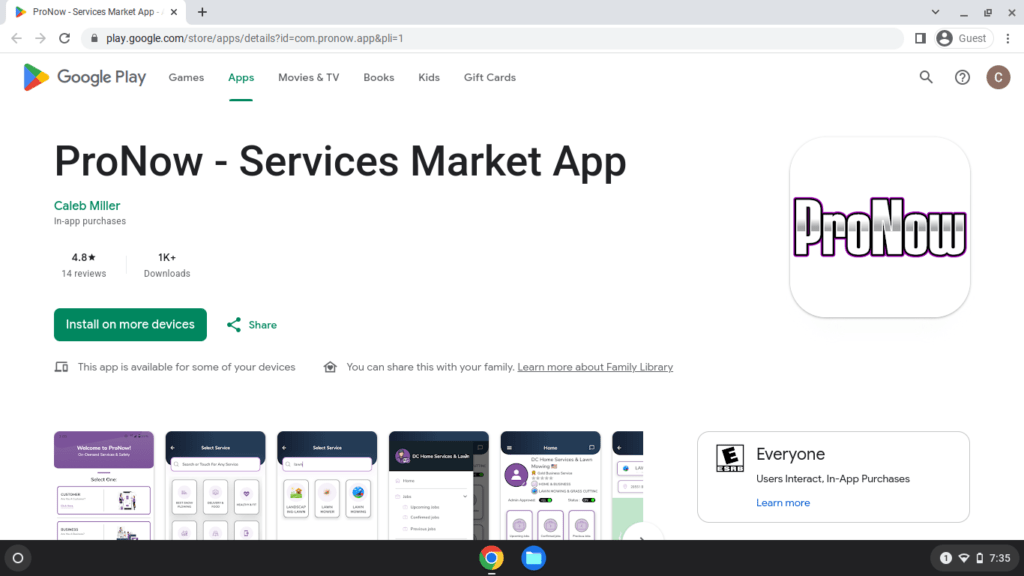Click the lock icon in address bar

(95, 39)
